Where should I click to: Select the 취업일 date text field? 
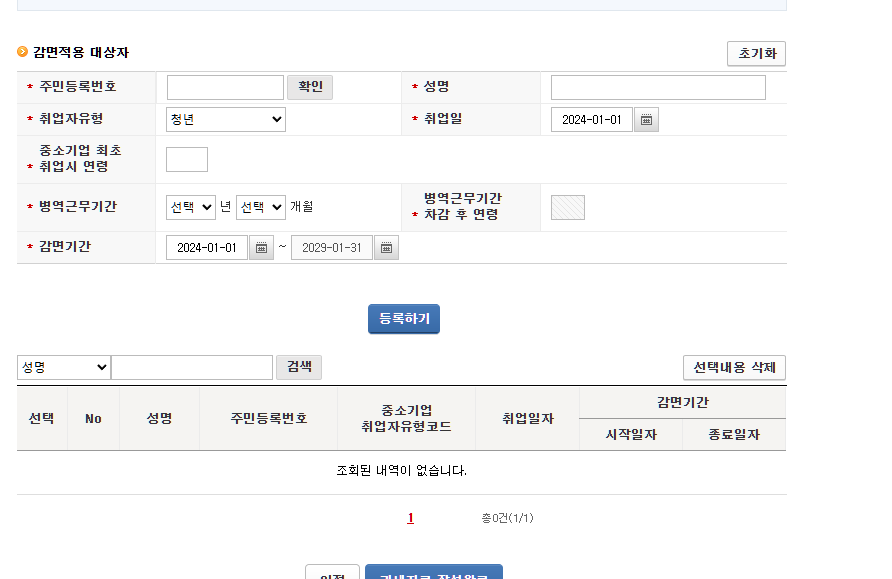pos(592,120)
